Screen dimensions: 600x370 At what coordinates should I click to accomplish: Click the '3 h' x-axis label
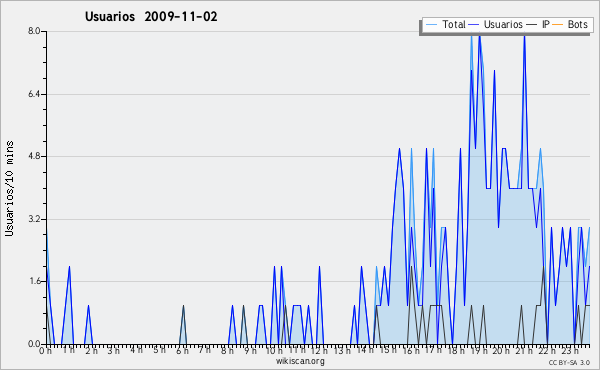click(114, 351)
